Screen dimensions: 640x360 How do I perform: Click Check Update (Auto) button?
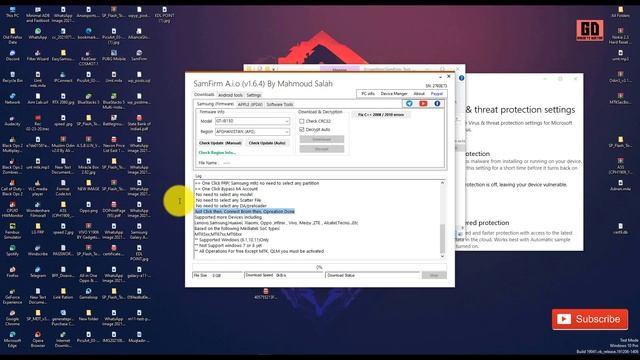click(x=267, y=143)
